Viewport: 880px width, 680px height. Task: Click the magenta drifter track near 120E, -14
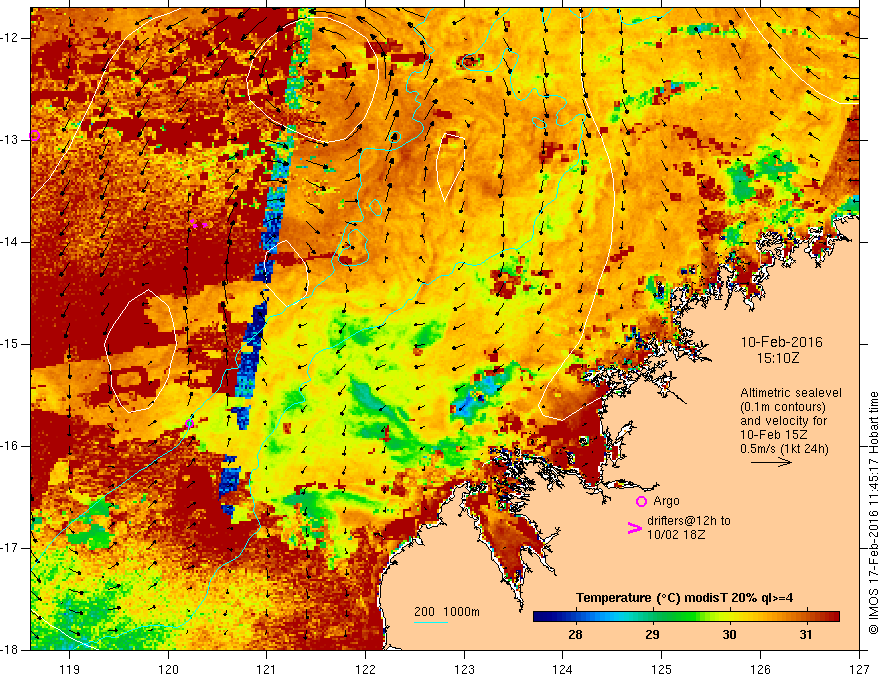(198, 223)
